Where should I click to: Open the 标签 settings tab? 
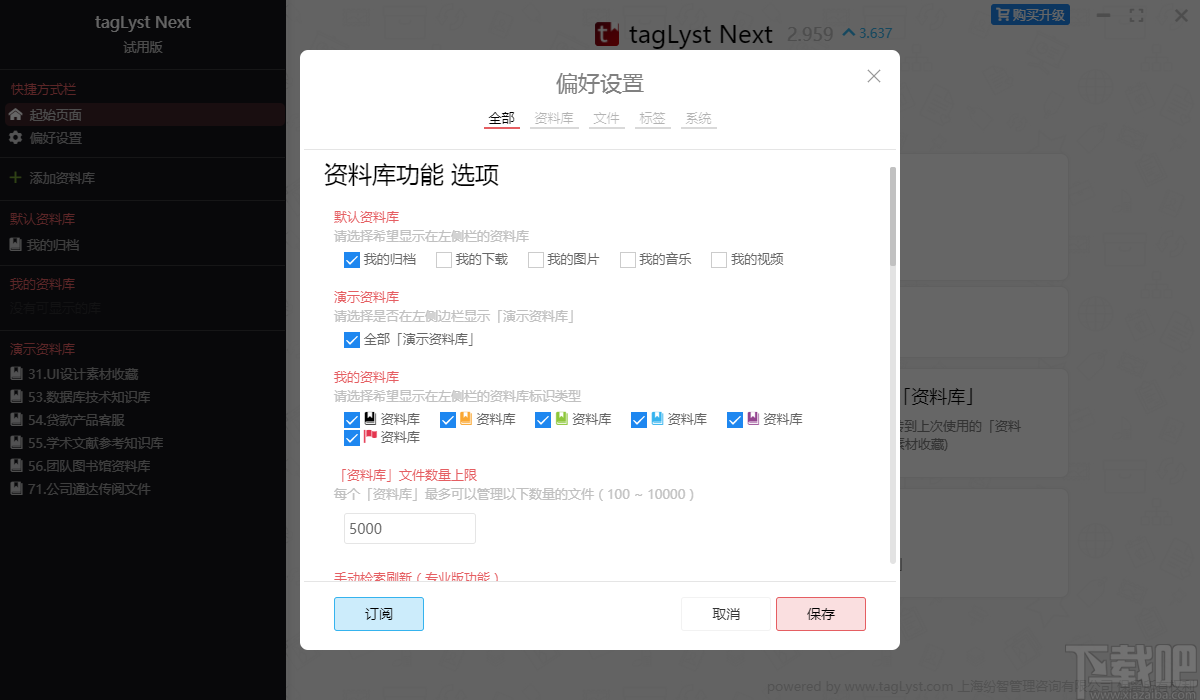652,117
